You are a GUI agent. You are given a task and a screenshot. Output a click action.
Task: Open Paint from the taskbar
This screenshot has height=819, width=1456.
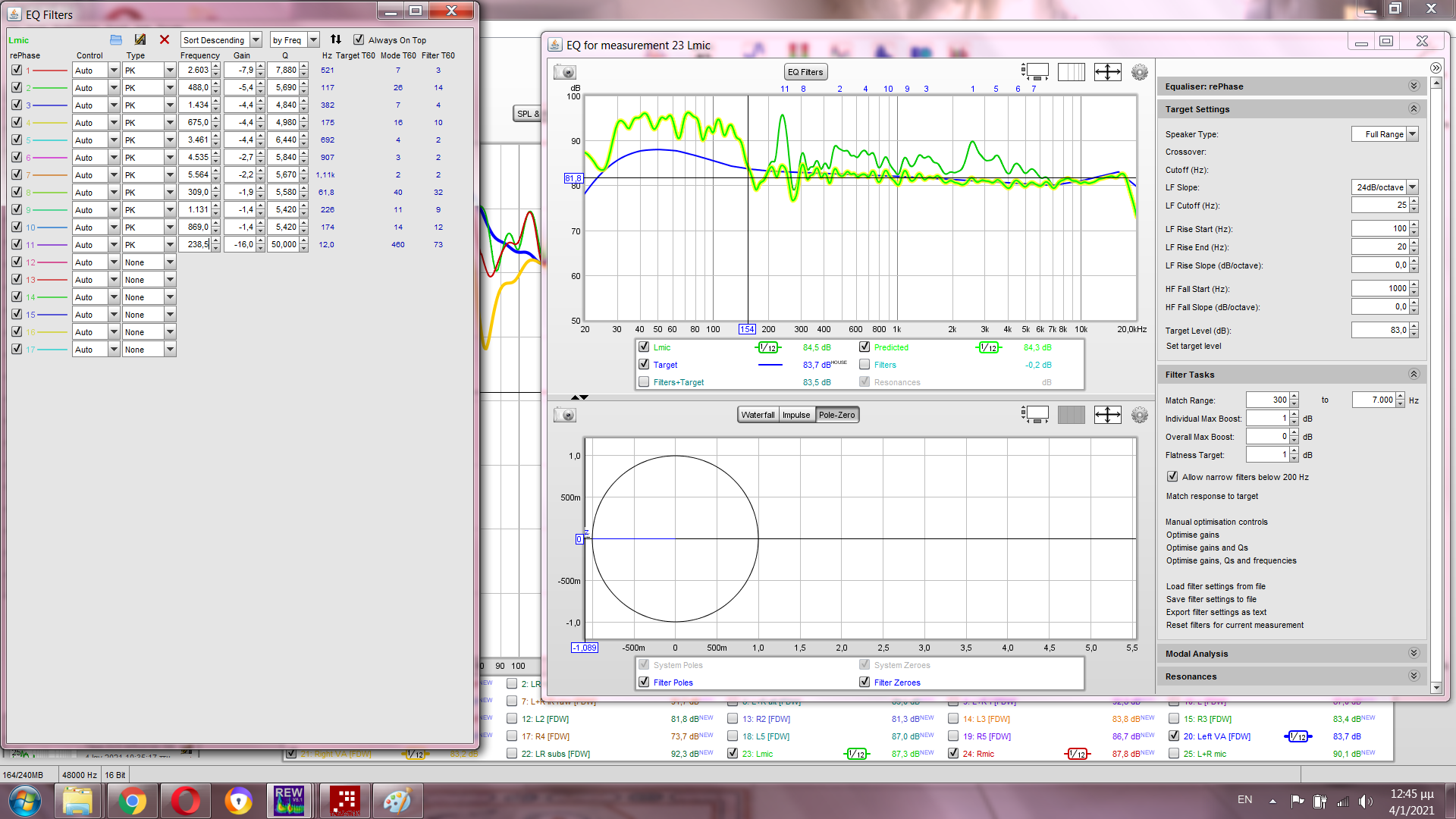[x=397, y=801]
